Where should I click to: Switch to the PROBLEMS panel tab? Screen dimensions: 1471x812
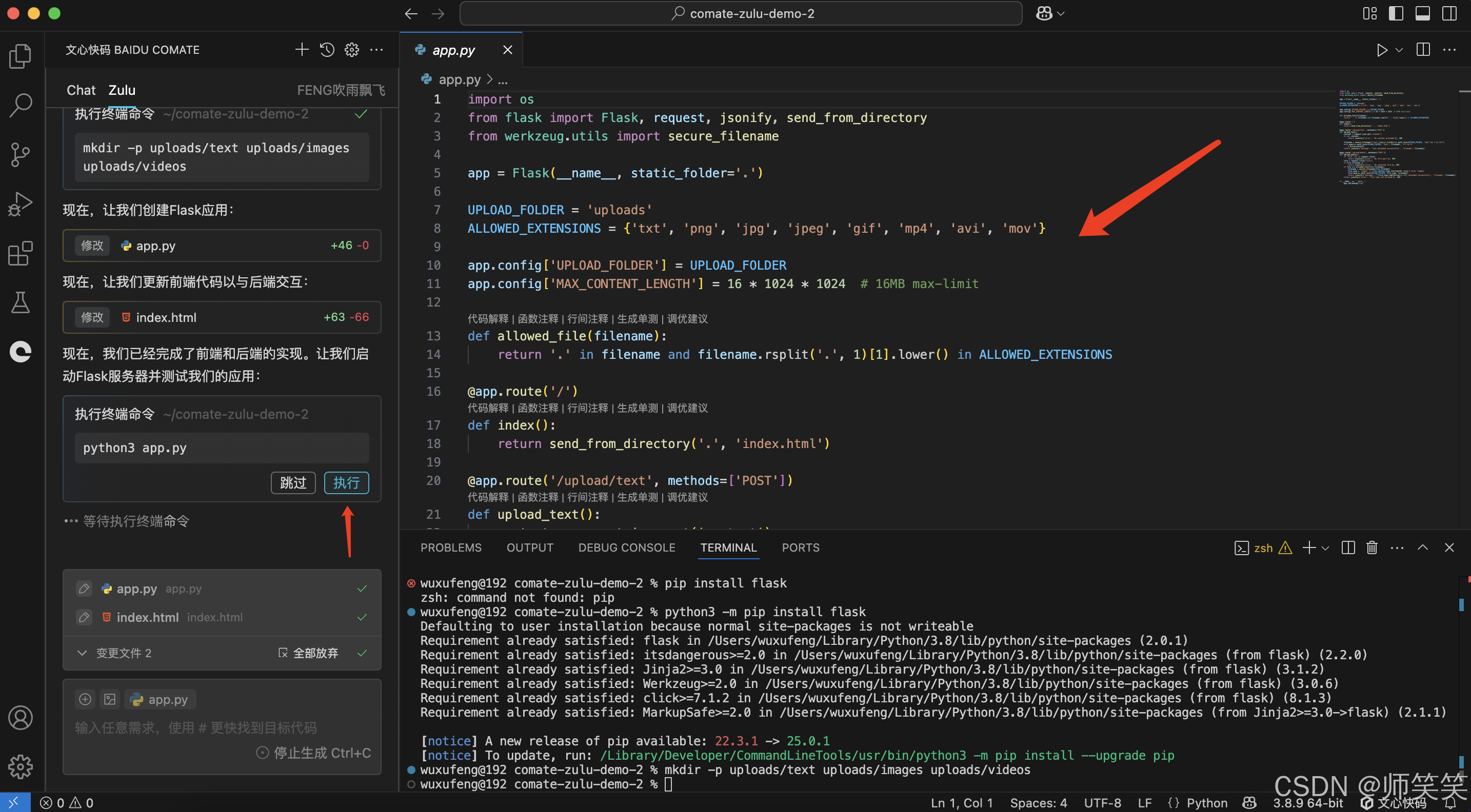450,548
